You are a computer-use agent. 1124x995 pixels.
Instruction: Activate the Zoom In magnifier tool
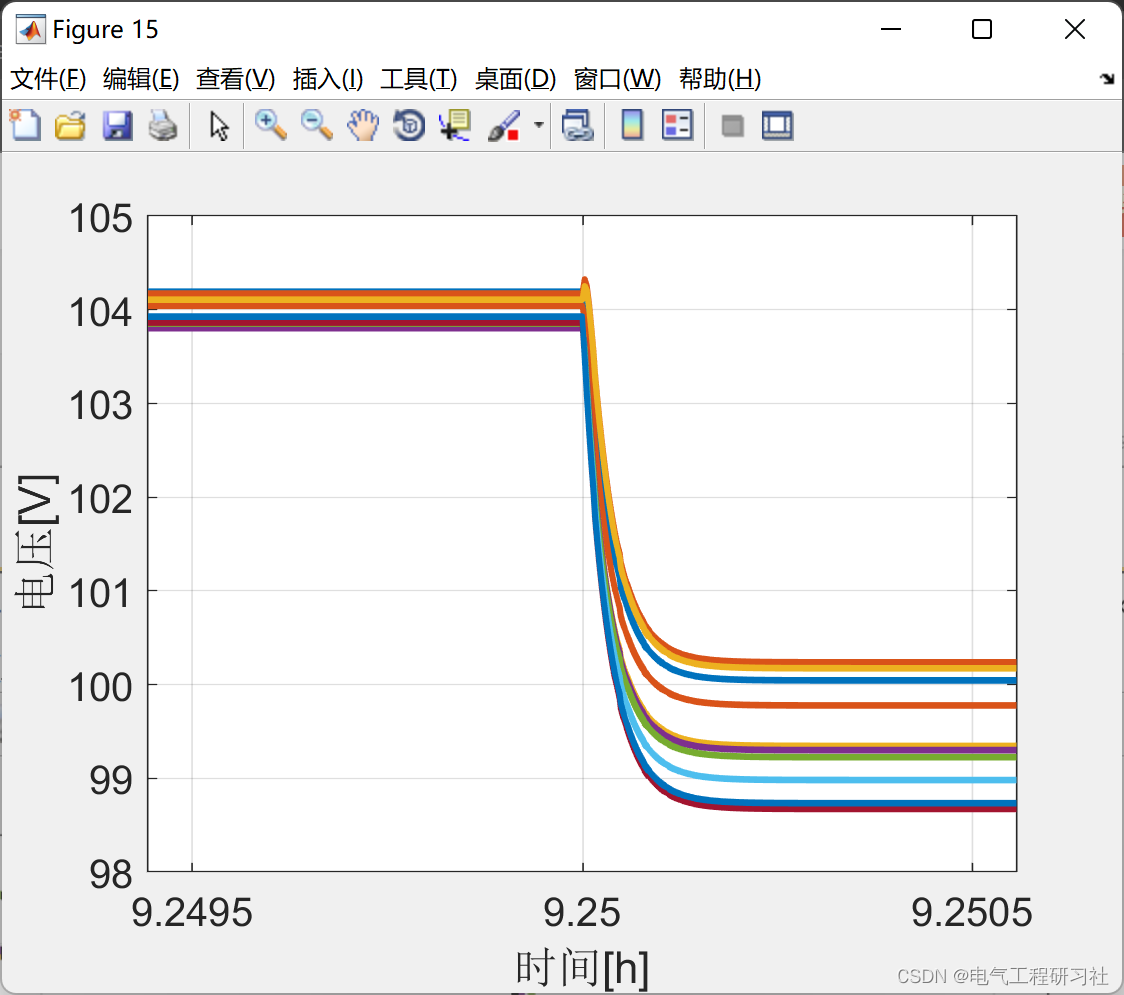tap(271, 125)
